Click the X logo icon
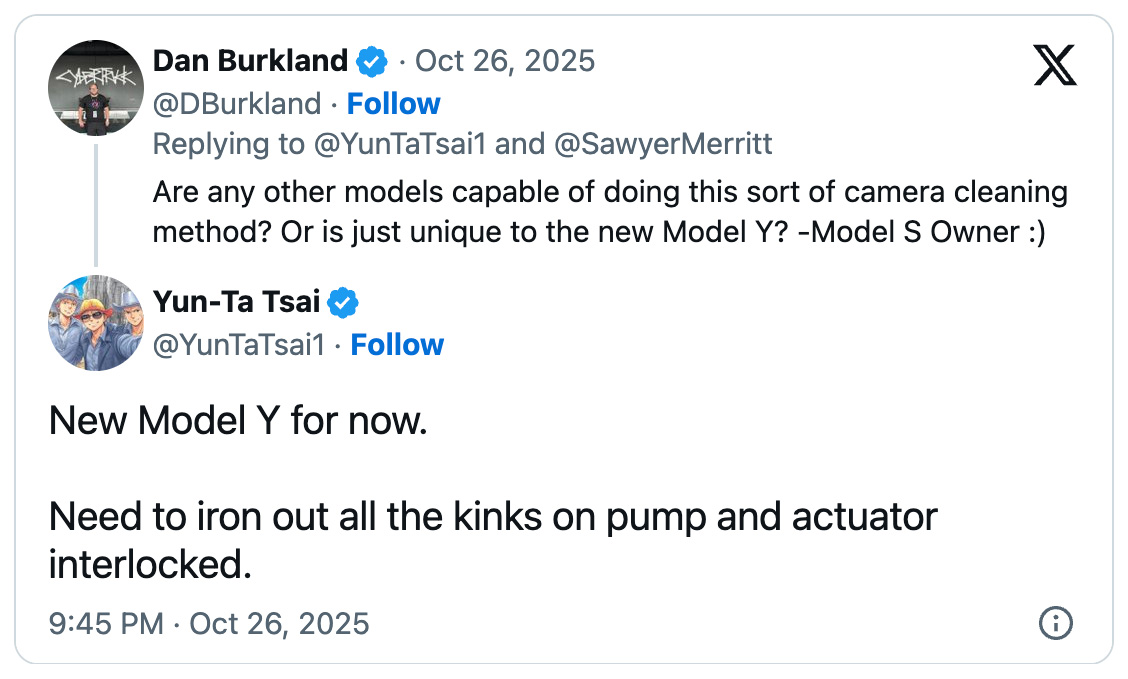 point(1054,66)
